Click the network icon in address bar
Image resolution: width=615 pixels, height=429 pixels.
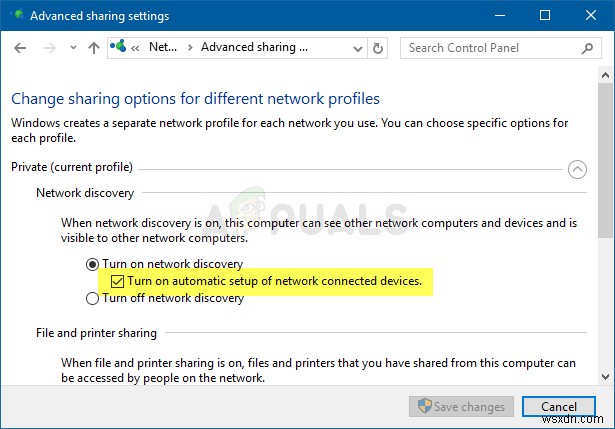click(120, 47)
